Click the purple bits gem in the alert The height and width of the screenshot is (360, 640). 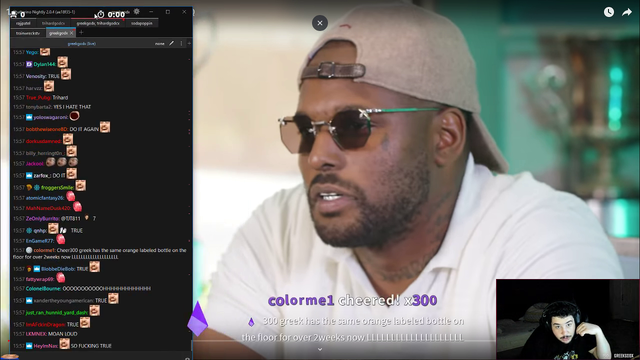(x=198, y=319)
